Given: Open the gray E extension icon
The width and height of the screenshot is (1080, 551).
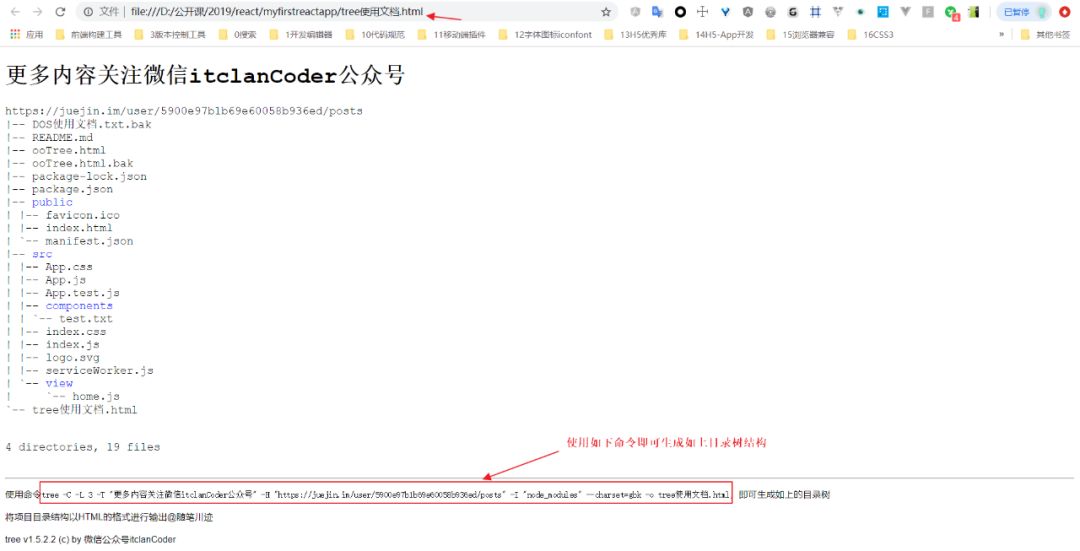Looking at the screenshot, I should coord(928,12).
